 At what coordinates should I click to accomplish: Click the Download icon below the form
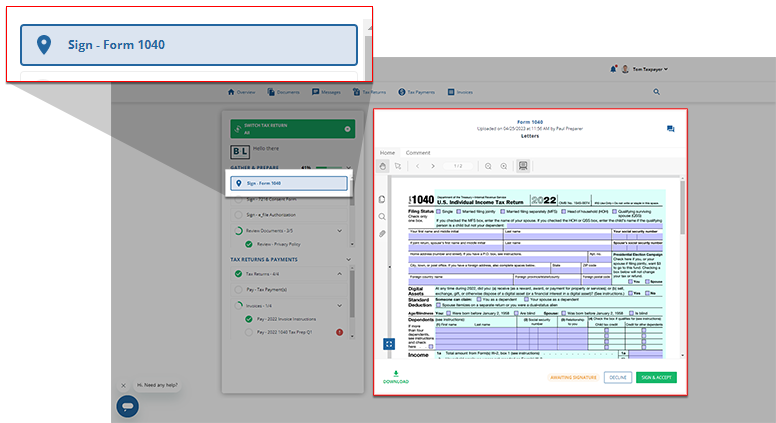click(x=396, y=377)
